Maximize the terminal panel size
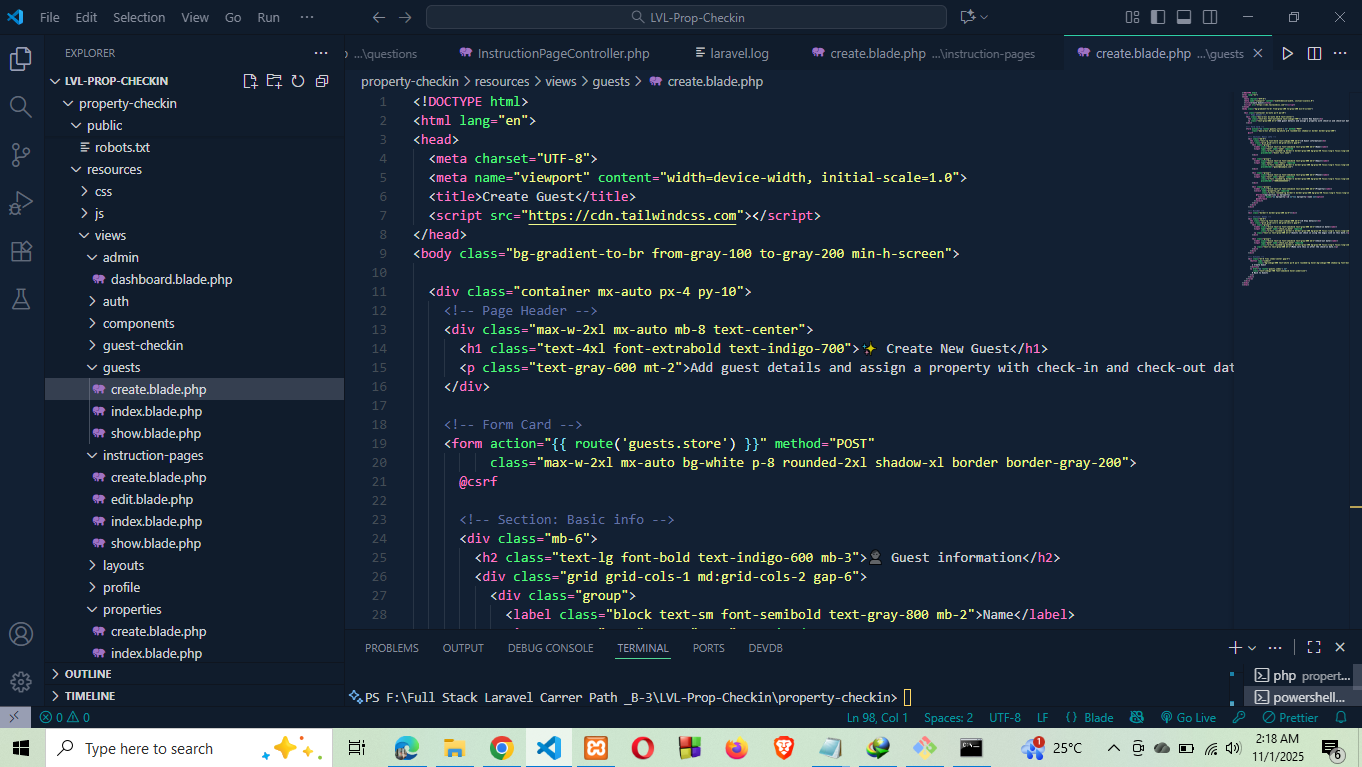1362x767 pixels. (1314, 647)
